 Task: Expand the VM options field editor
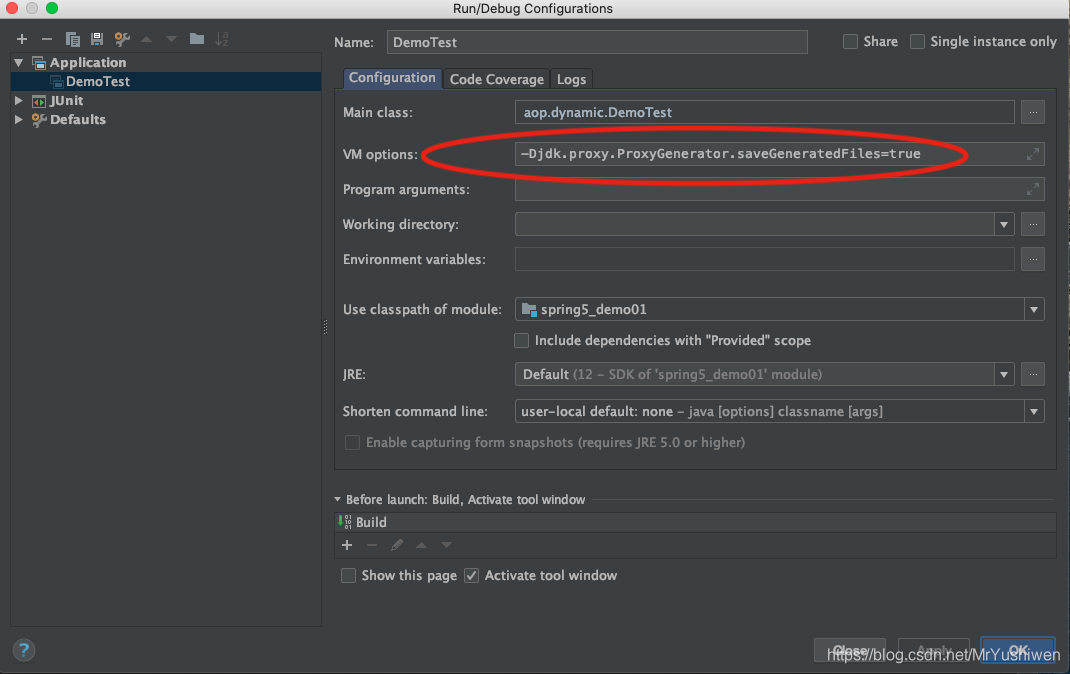[1032, 154]
